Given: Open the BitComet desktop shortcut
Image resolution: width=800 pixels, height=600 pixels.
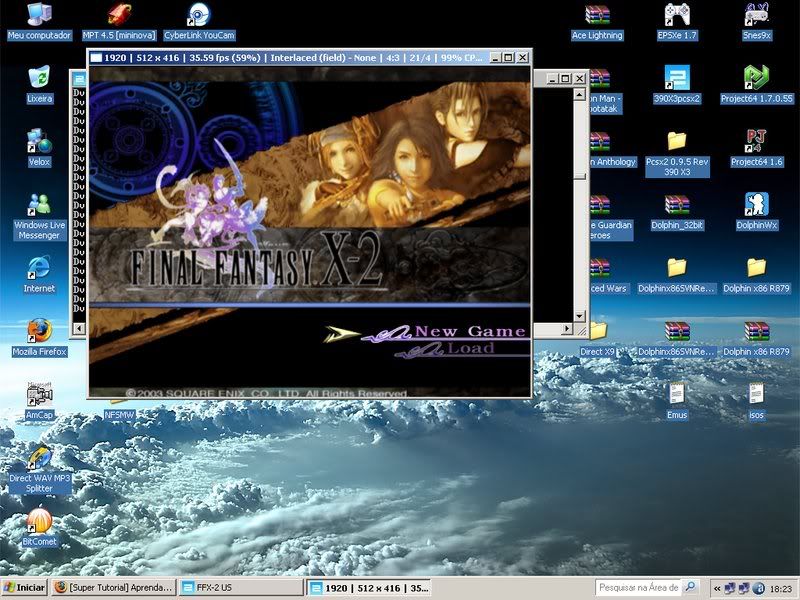Looking at the screenshot, I should [39, 521].
